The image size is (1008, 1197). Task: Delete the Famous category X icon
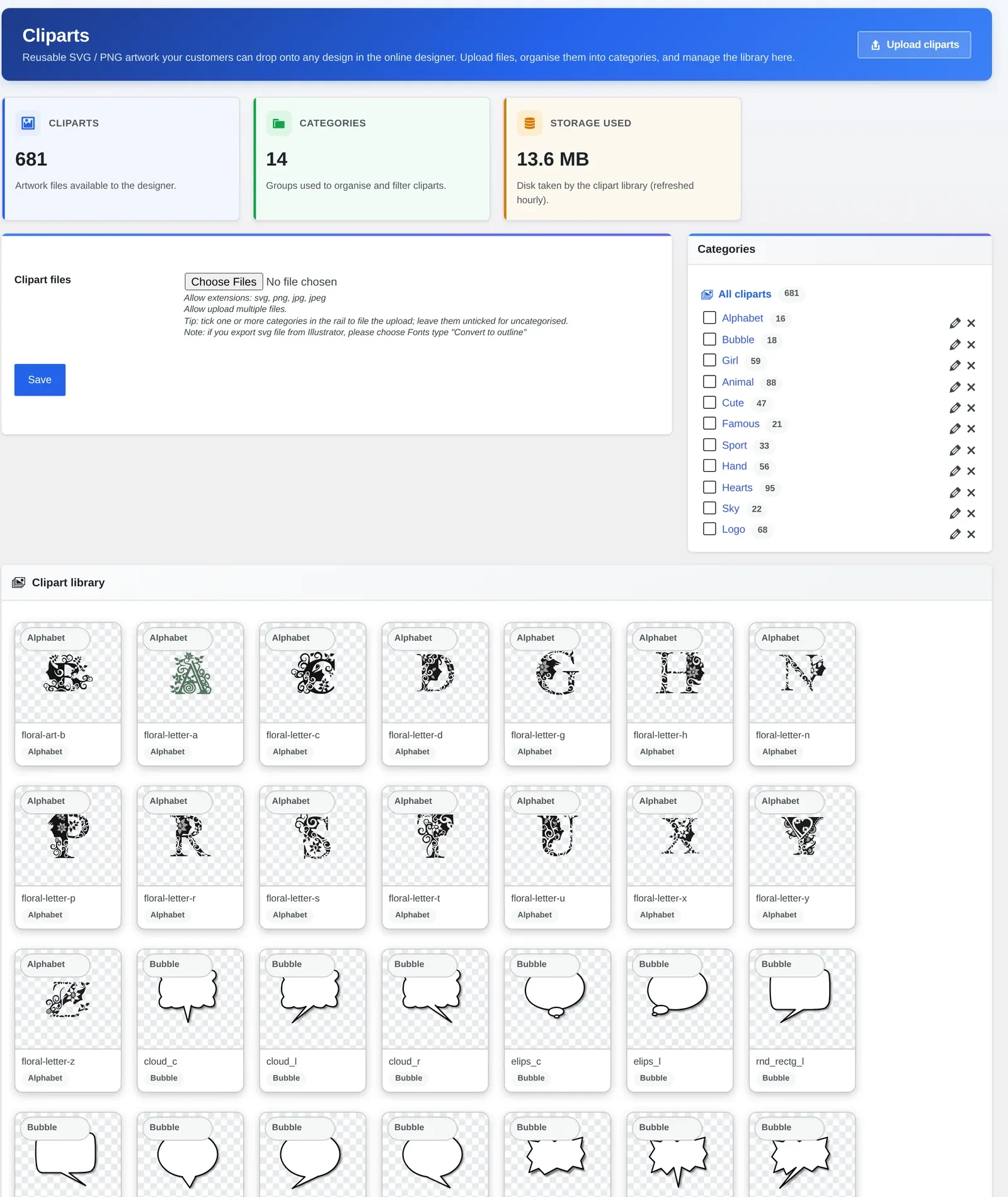971,428
